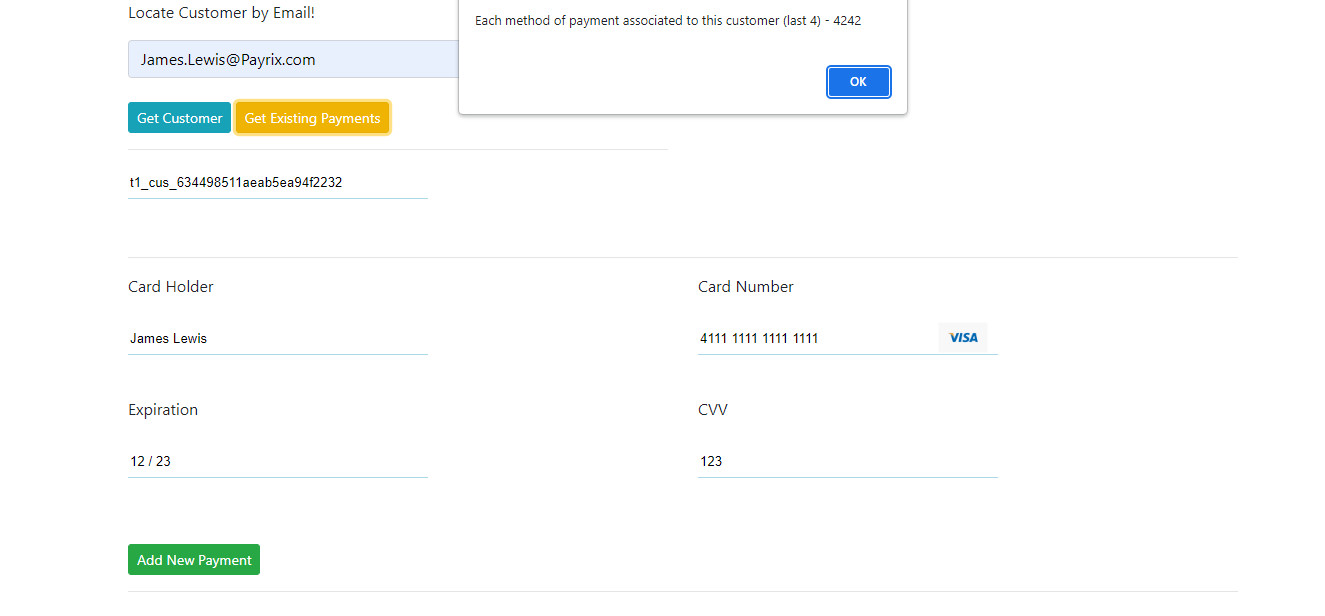Focus the James.Lewis@Payrix.com email field

click(293, 59)
